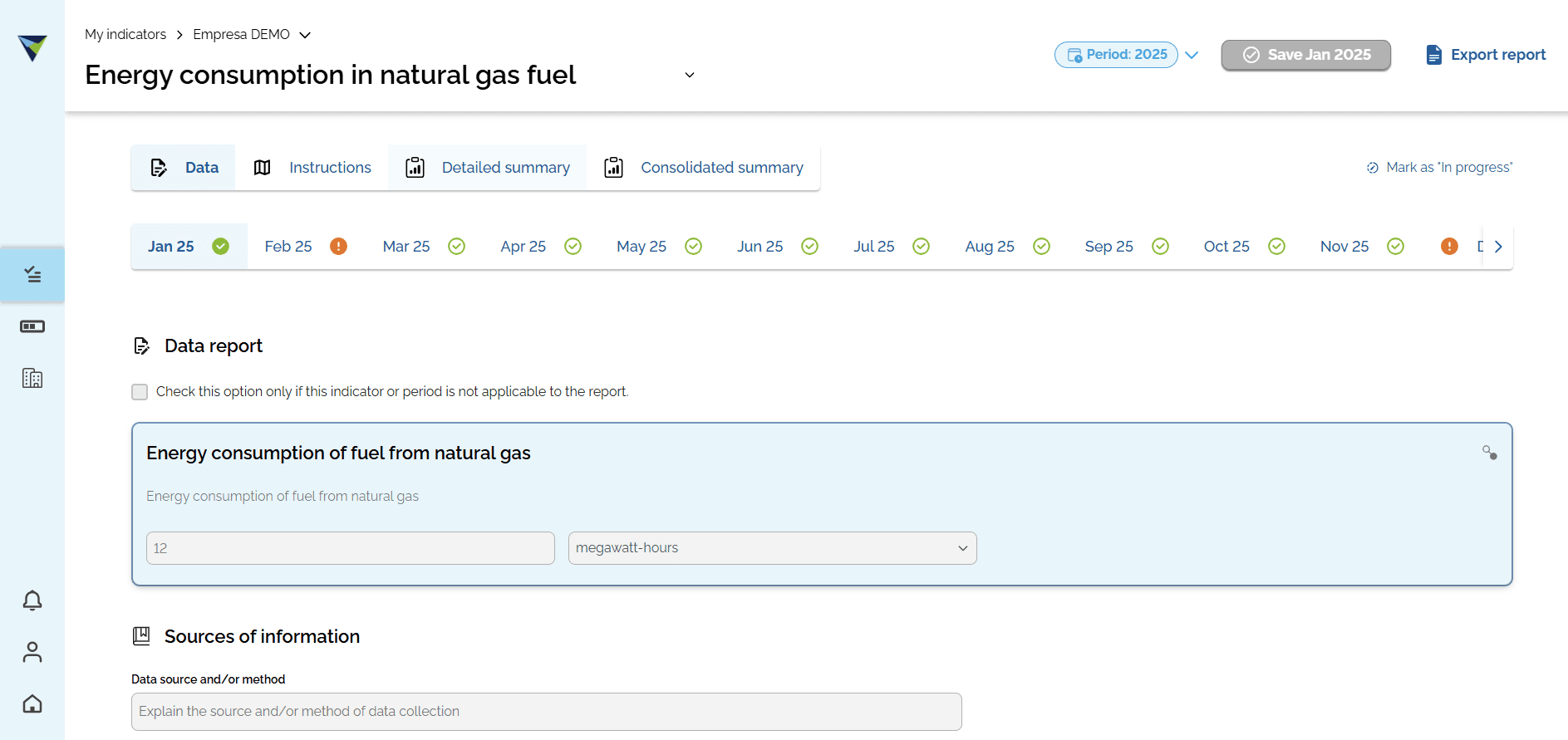Select the Jul 25 month tab
The width and height of the screenshot is (1568, 740).
892,247
